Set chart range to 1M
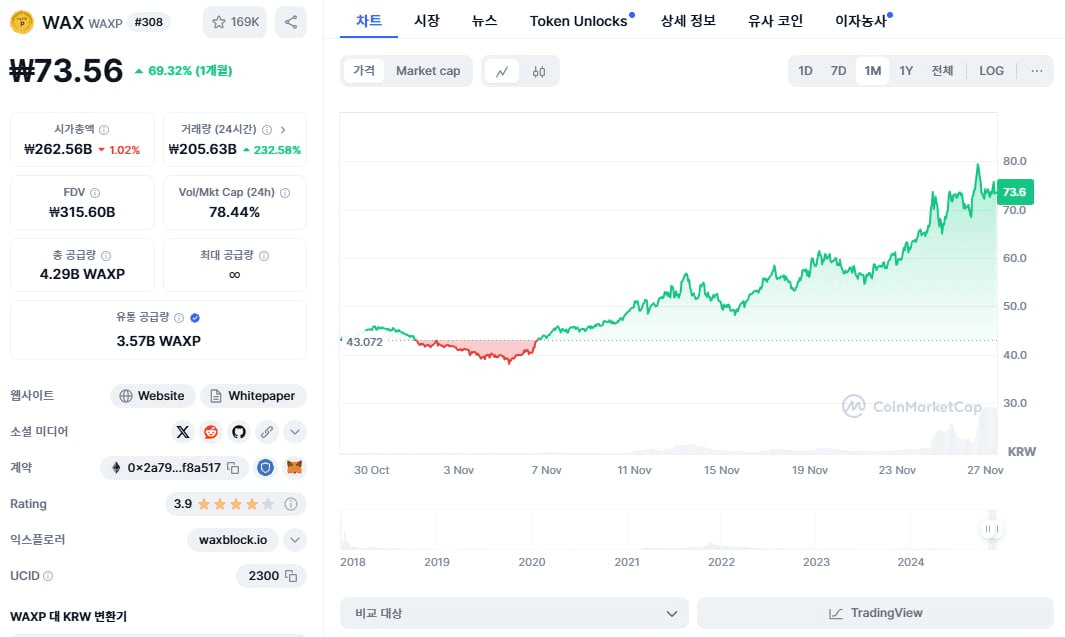The image size is (1065, 637). (x=873, y=71)
